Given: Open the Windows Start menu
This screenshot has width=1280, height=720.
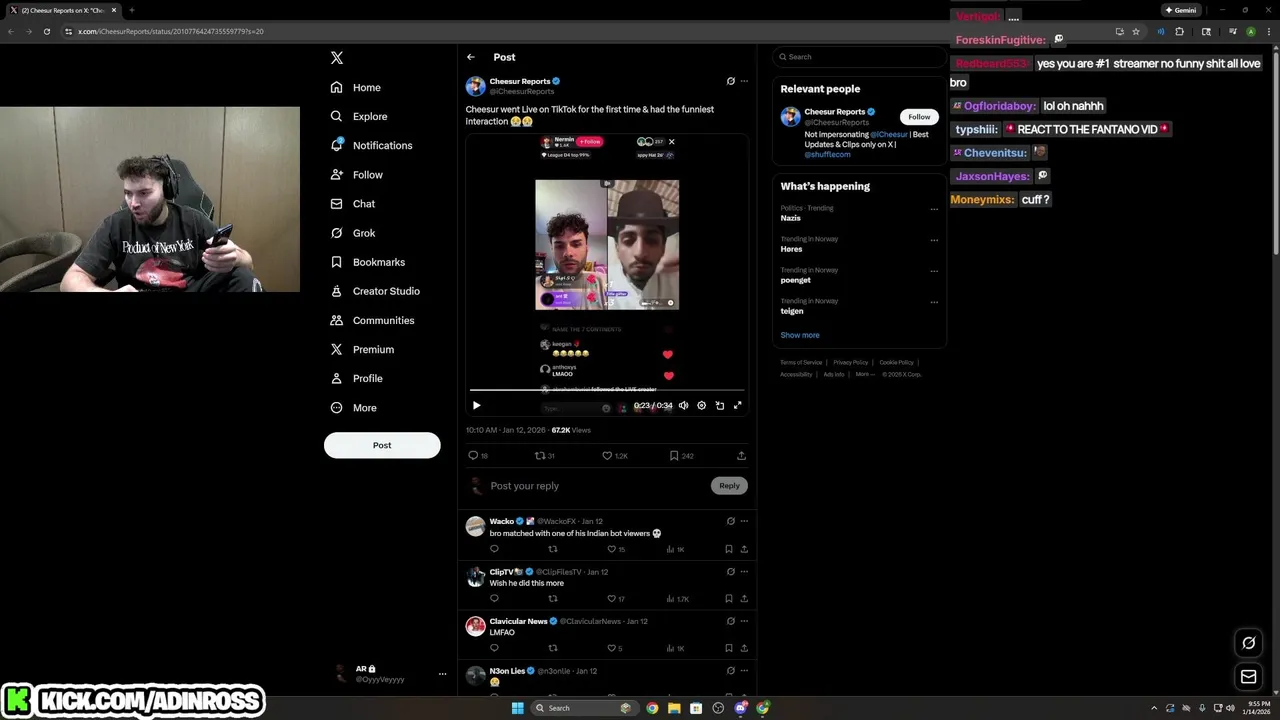Looking at the screenshot, I should (517, 708).
